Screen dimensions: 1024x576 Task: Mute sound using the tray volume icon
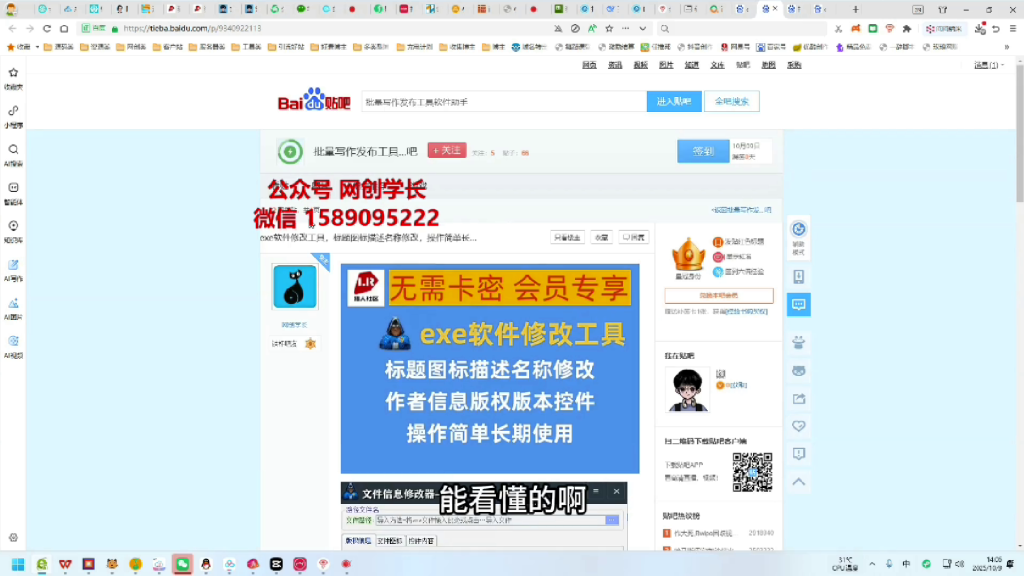tap(959, 563)
